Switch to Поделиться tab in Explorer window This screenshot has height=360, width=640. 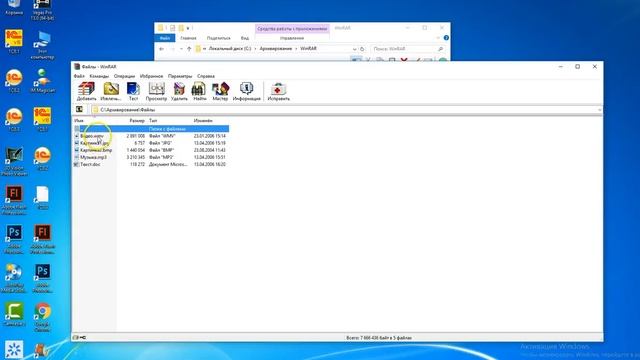tap(218, 38)
